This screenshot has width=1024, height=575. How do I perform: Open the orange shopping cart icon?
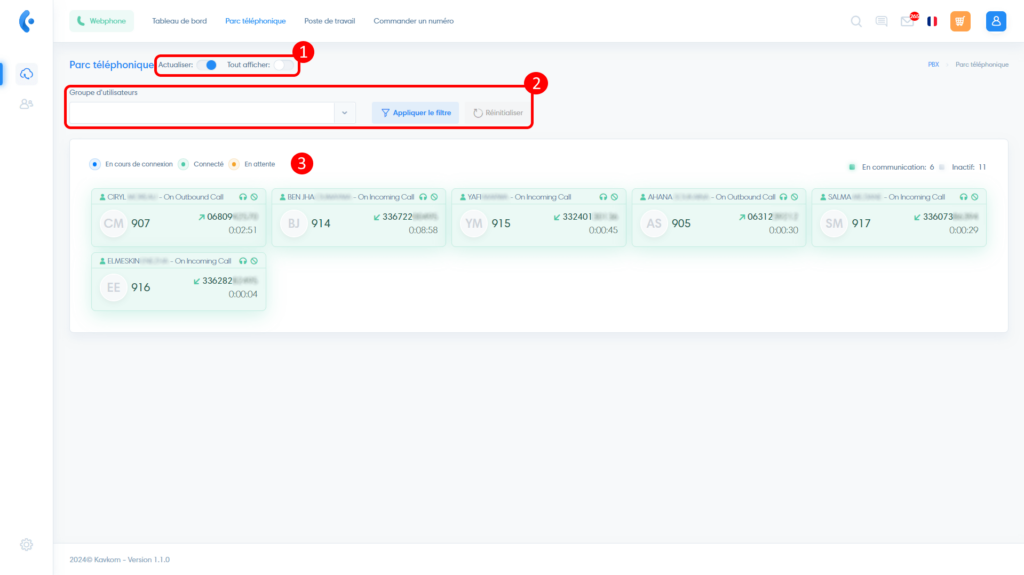tap(960, 21)
